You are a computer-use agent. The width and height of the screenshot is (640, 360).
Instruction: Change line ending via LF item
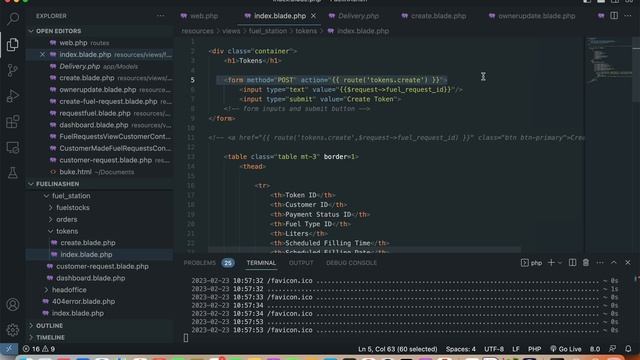click(x=516, y=349)
